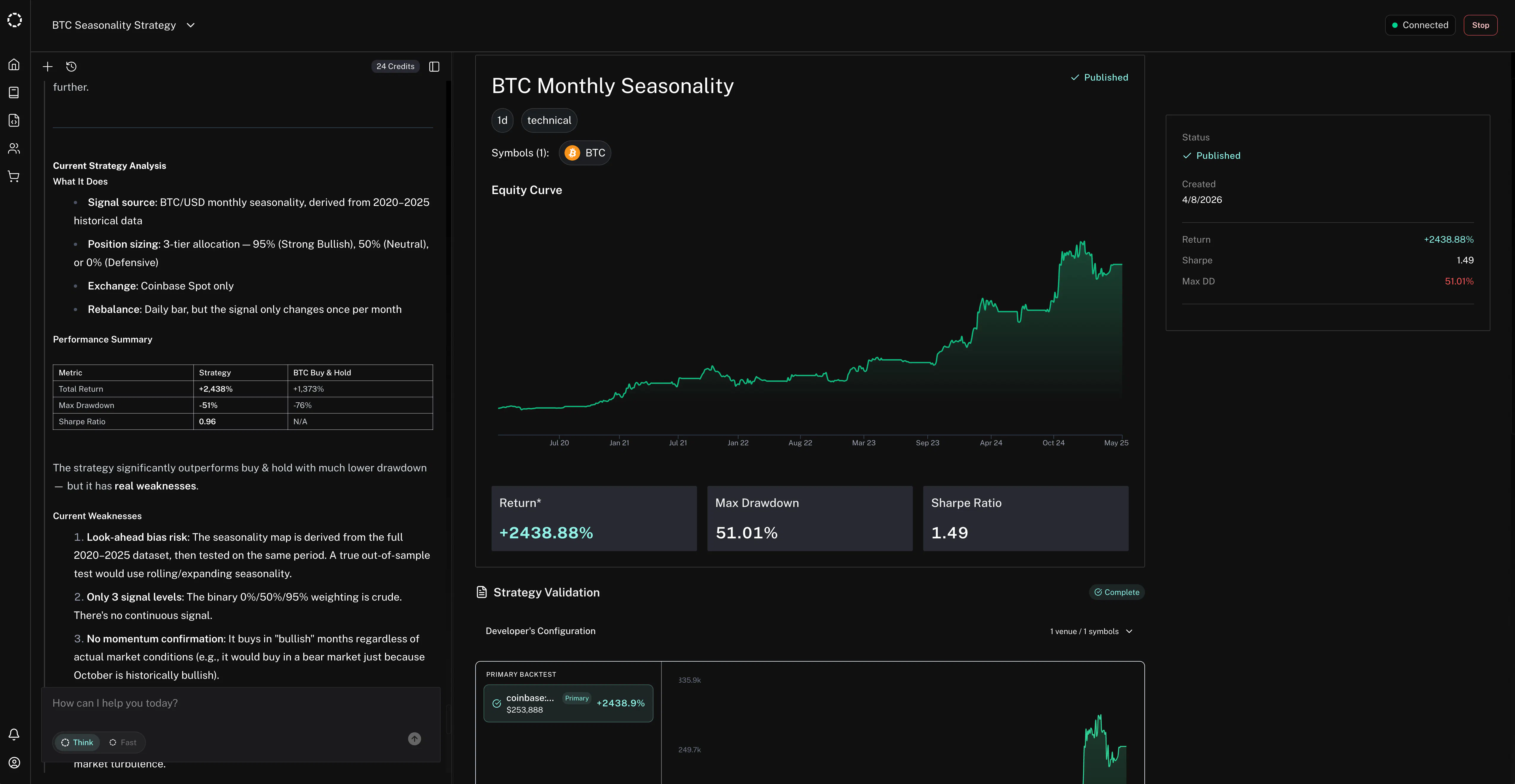This screenshot has width=1515, height=784.
Task: Open notifications bell in the sidebar
Action: coord(14,734)
